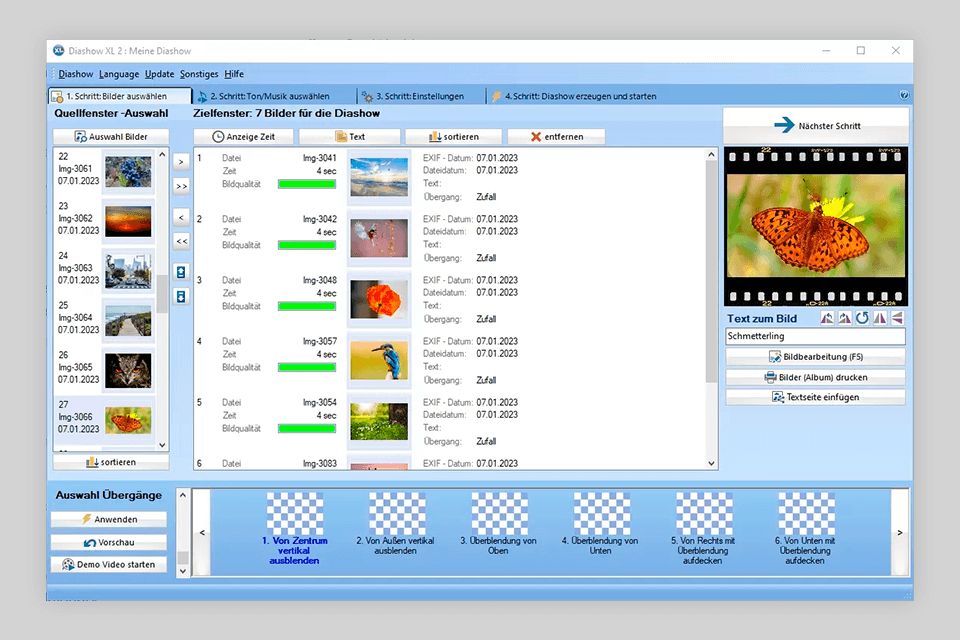Click Demo Video starten button

point(109,565)
